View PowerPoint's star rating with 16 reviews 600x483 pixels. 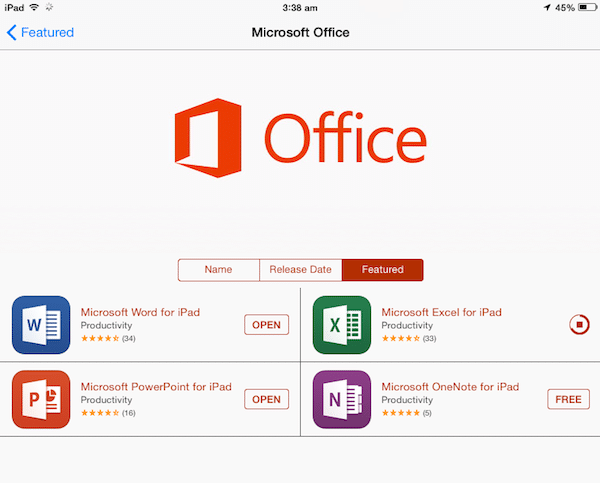(108, 413)
